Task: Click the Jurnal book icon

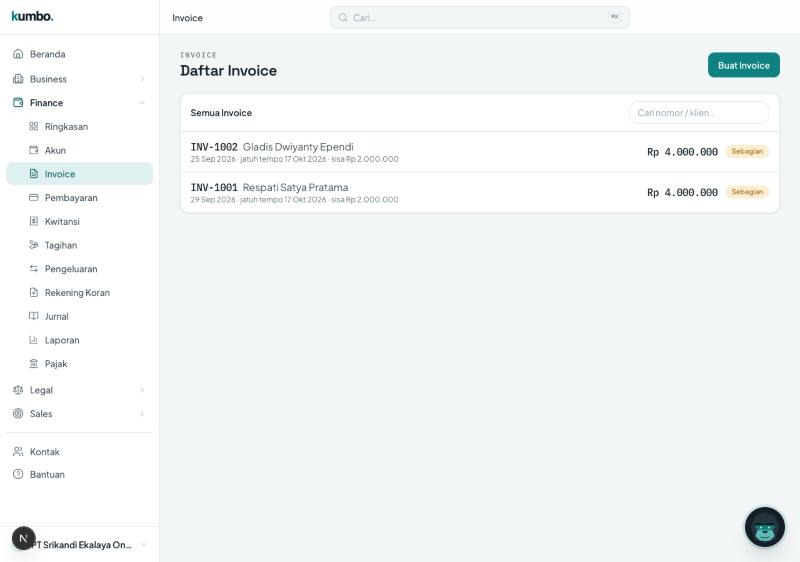Action: 34,316
